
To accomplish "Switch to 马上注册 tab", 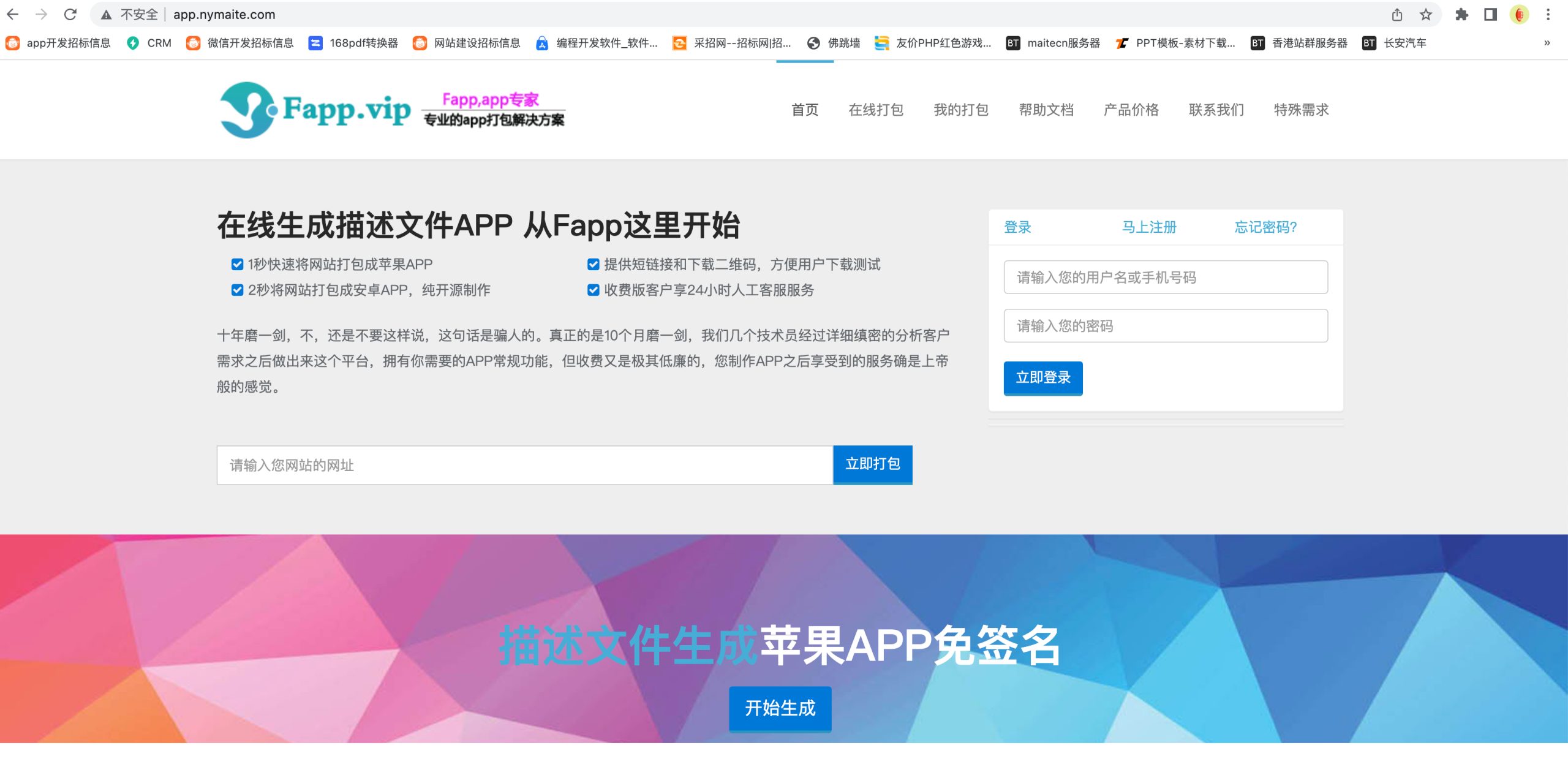I will coord(1149,227).
